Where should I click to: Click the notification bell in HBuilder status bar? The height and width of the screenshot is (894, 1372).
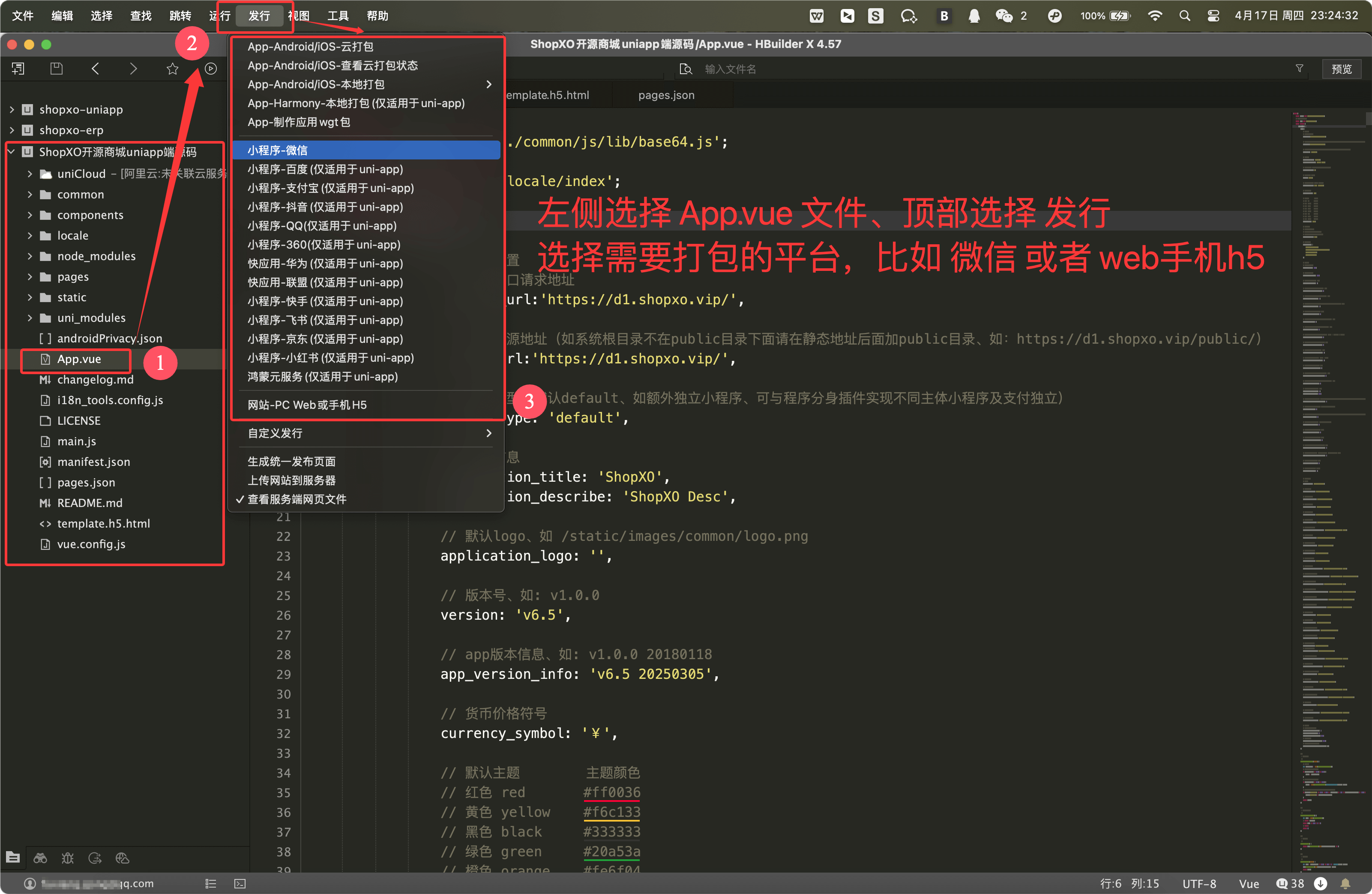tap(1345, 883)
